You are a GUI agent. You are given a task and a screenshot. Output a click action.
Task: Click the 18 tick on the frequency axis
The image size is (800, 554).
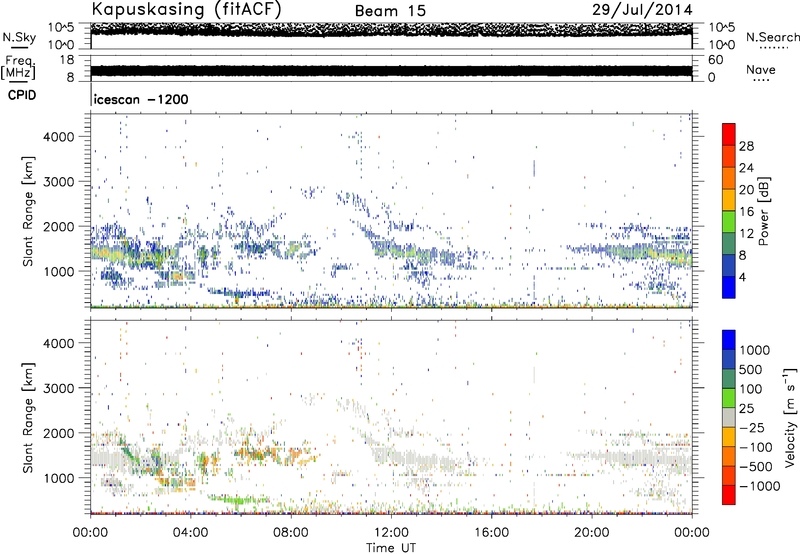67,60
